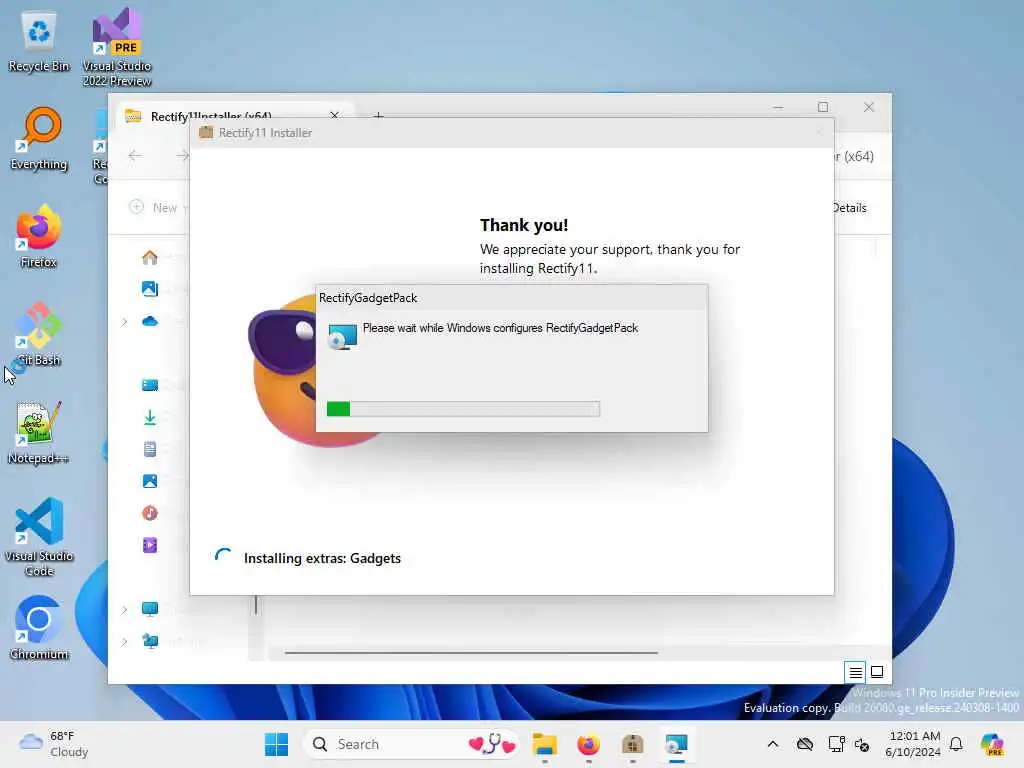Click the setup disc icon in RectifyGadgetPack dialog

[342, 336]
